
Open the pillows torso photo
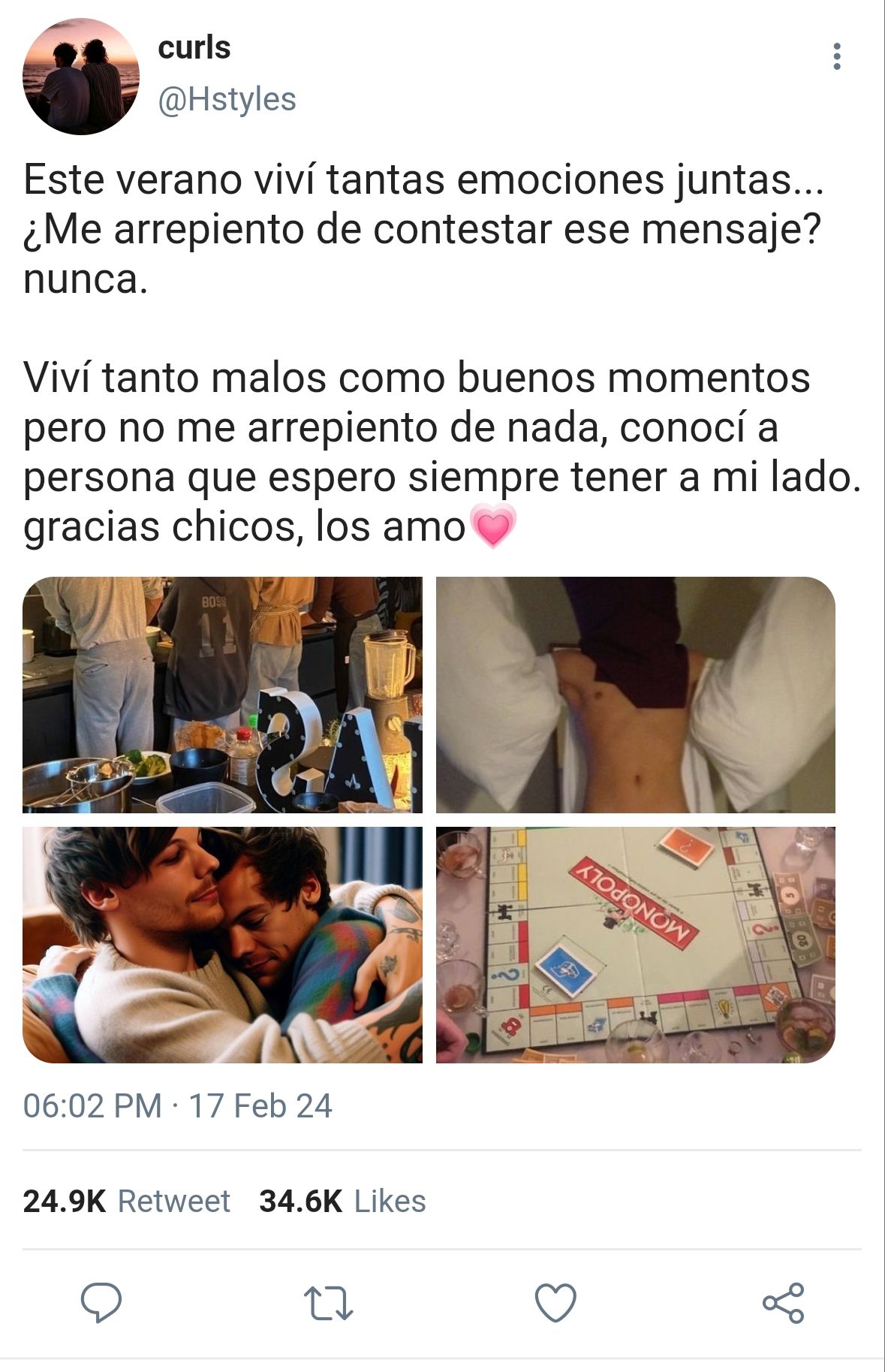(635, 695)
